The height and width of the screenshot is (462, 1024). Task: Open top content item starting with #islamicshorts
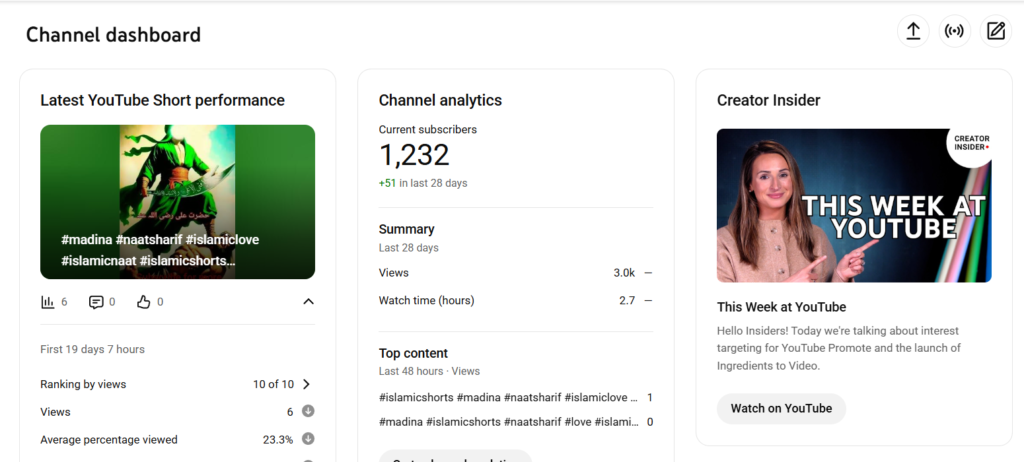point(509,397)
